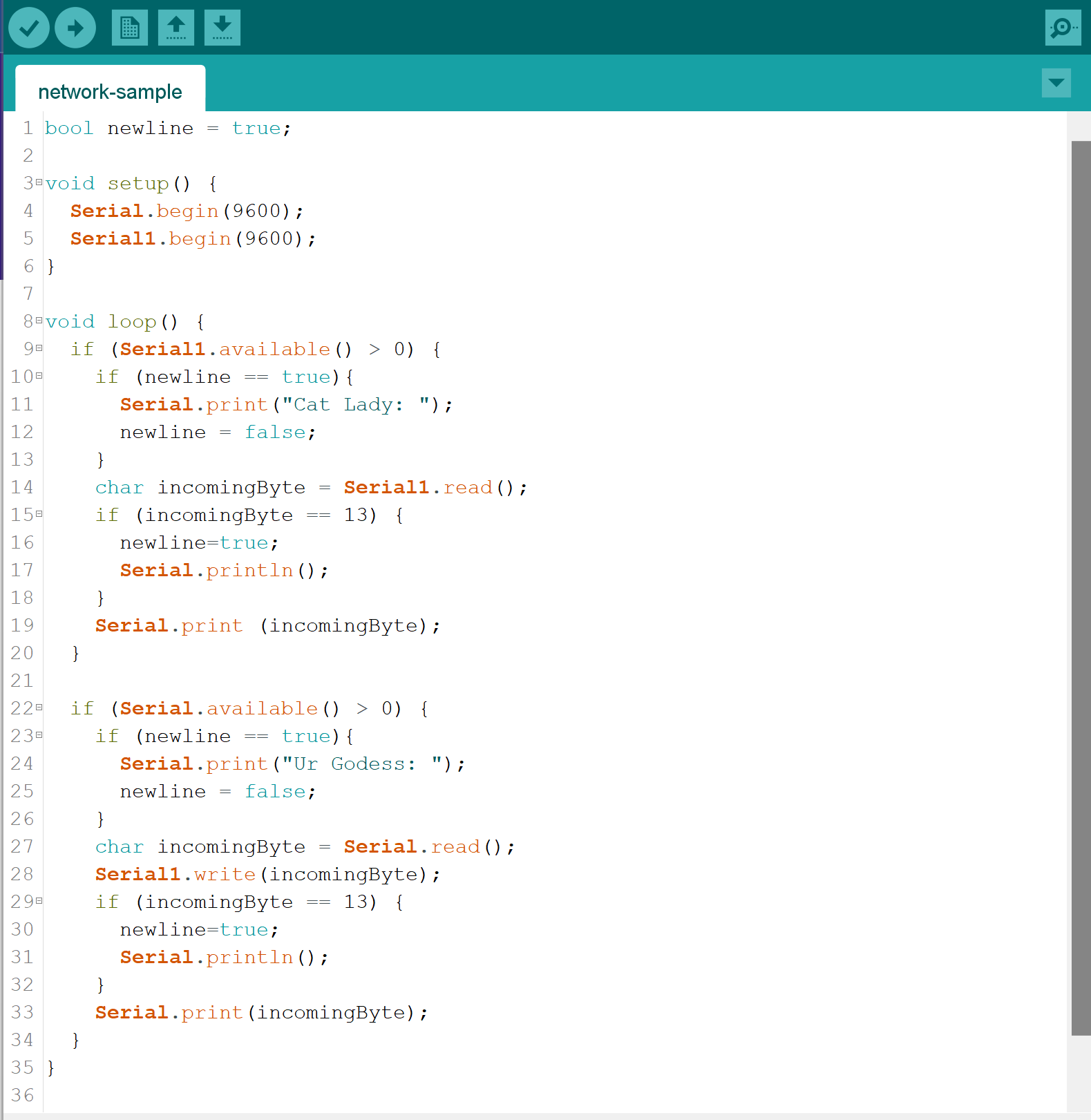Create a new sketch with the New icon

coord(130,28)
